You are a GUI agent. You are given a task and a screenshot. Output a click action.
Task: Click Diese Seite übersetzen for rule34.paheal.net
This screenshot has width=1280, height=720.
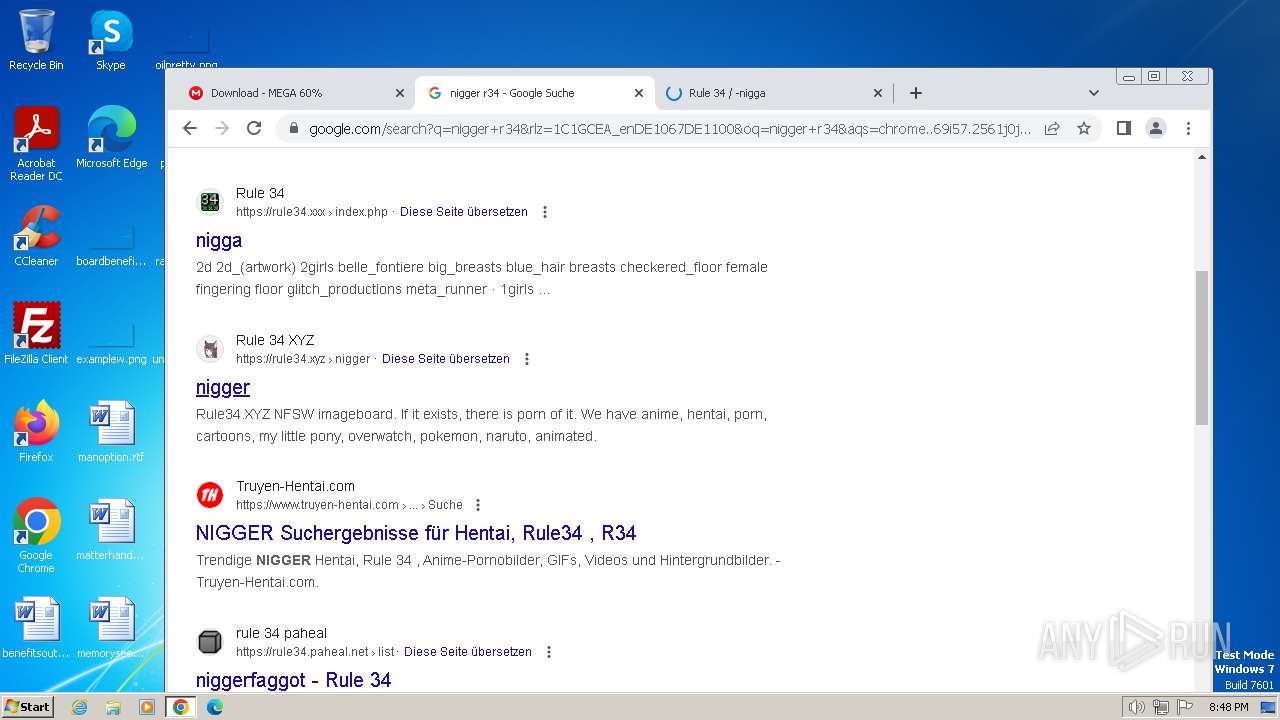click(468, 652)
